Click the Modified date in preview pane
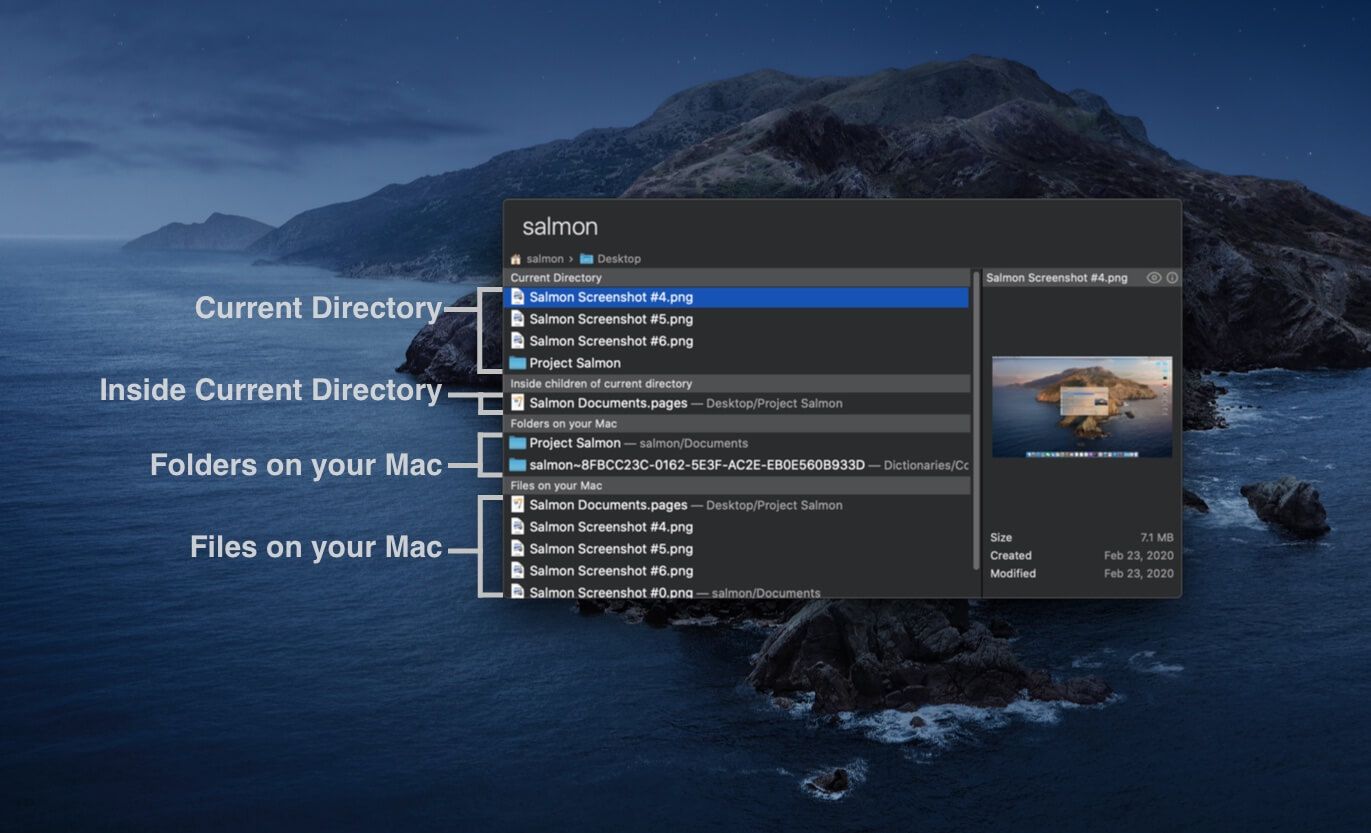The height and width of the screenshot is (833, 1371). [1139, 574]
